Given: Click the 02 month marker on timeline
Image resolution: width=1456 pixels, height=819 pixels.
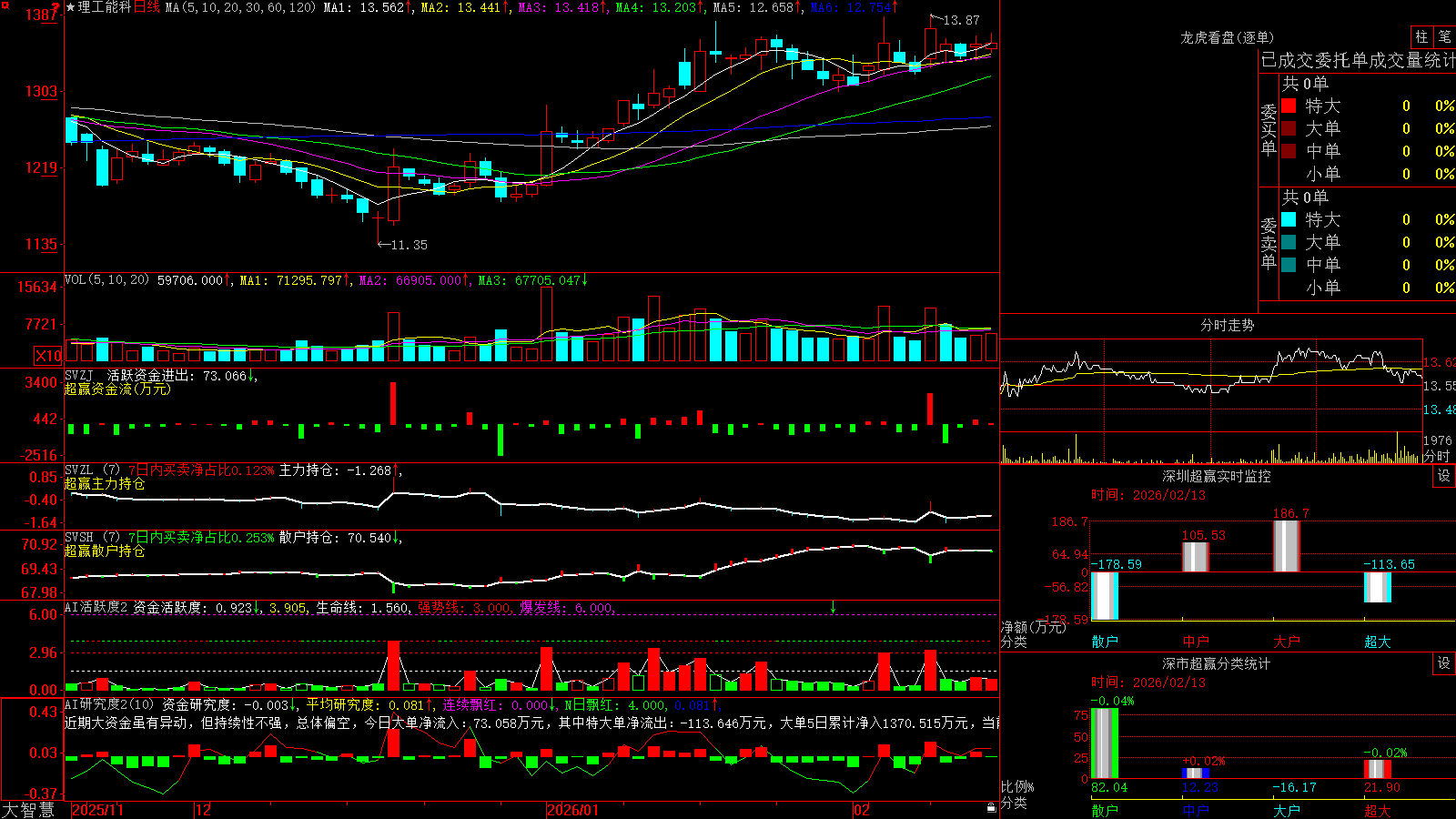Looking at the screenshot, I should [x=862, y=810].
